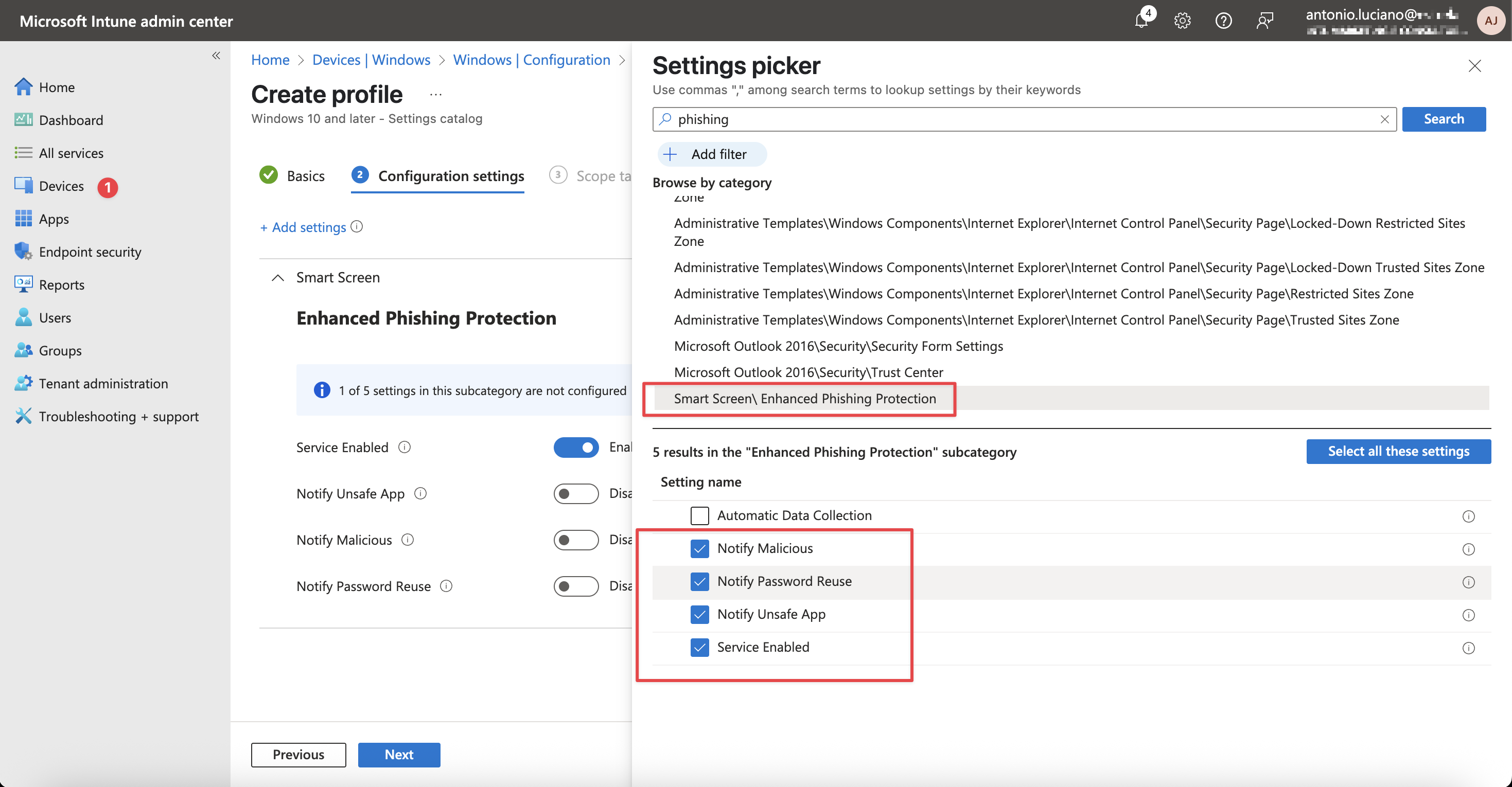The image size is (1512, 787).
Task: Open Create profile ellipsis menu
Action: click(435, 94)
